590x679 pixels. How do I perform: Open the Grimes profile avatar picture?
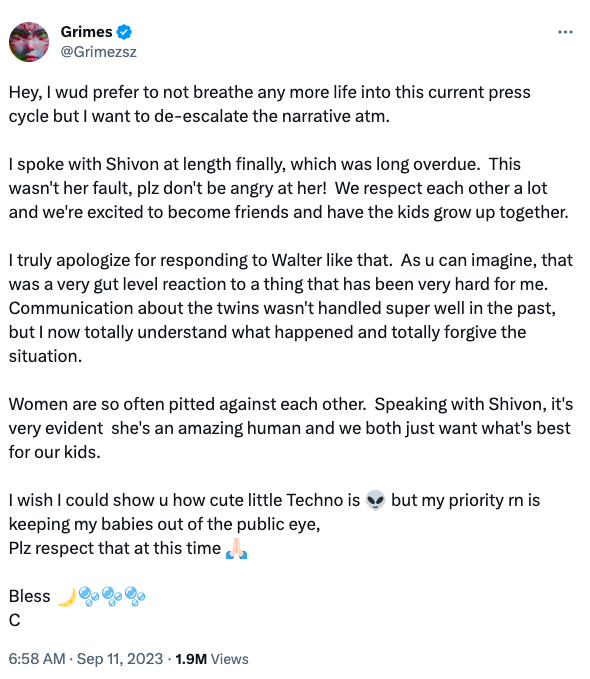(29, 42)
